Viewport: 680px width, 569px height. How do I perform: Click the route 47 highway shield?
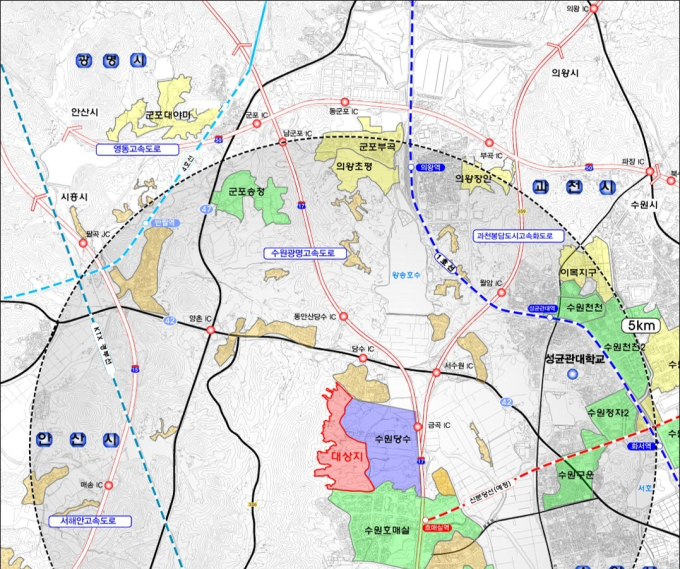(206, 209)
